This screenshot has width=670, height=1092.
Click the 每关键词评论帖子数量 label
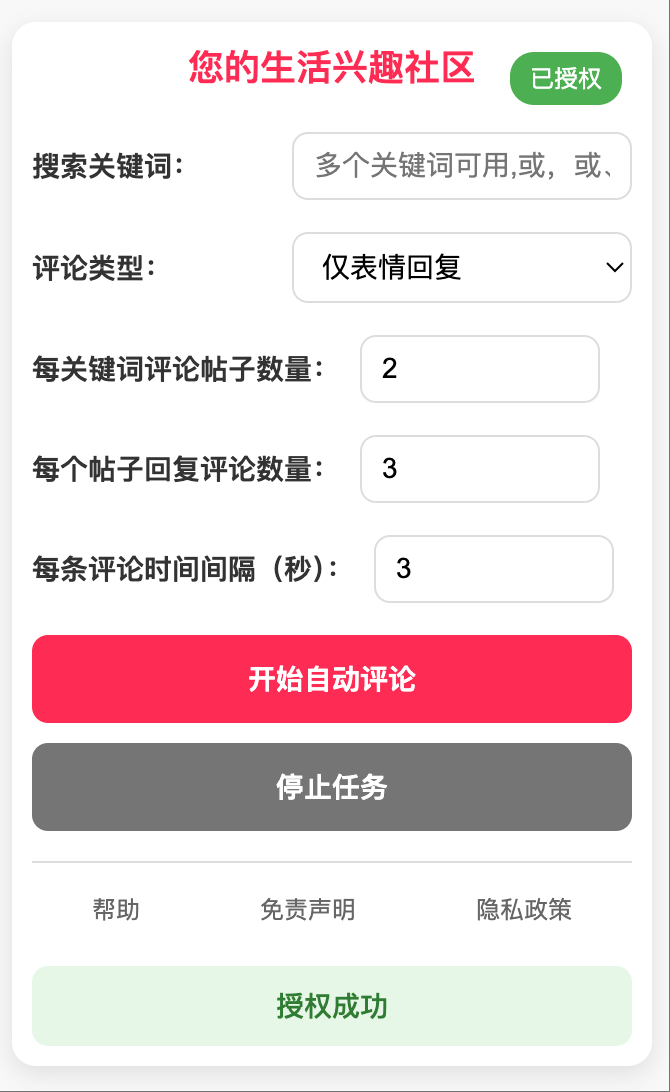[x=178, y=369]
